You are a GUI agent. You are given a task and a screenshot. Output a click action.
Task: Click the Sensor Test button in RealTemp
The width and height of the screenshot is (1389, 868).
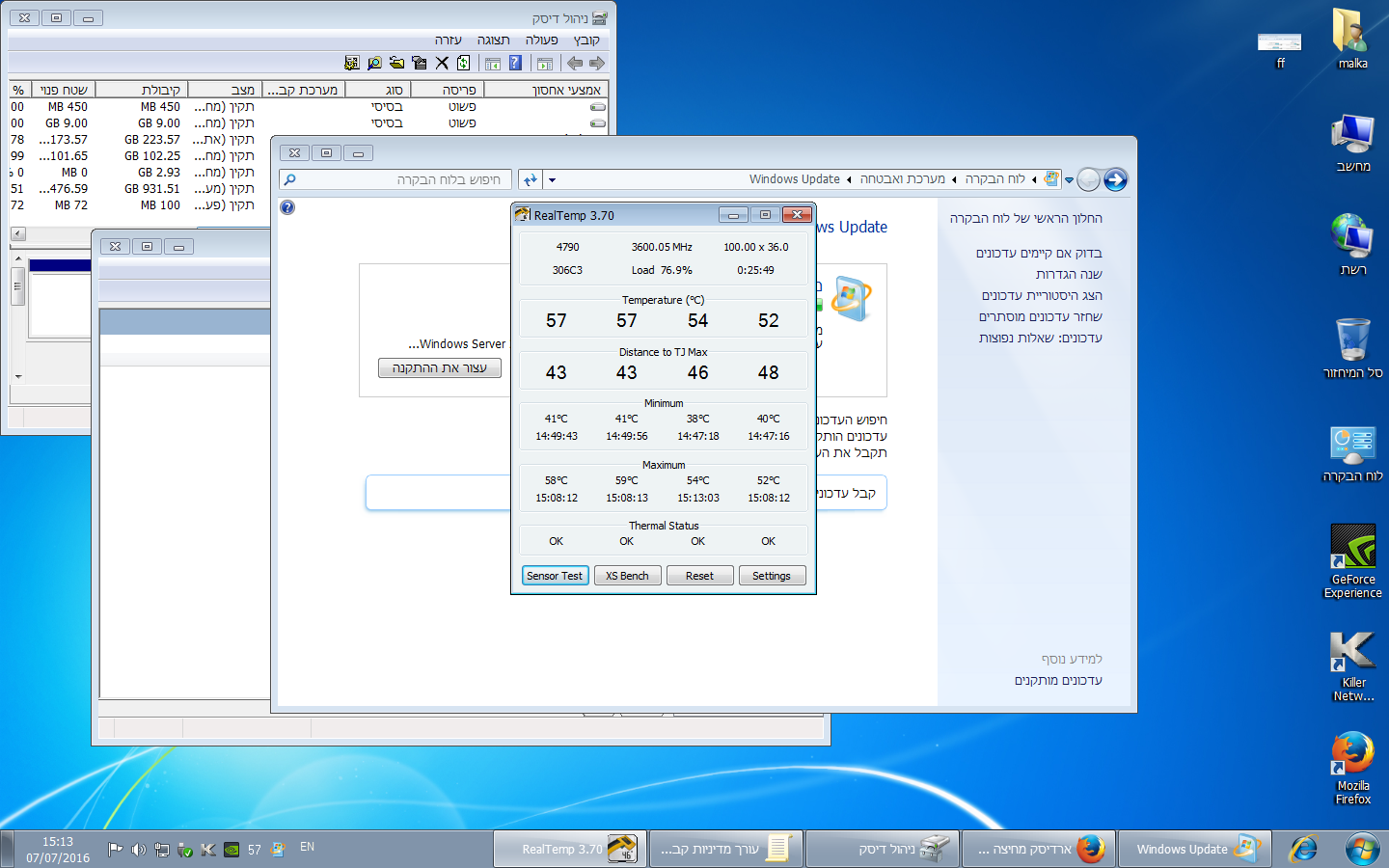(x=555, y=576)
